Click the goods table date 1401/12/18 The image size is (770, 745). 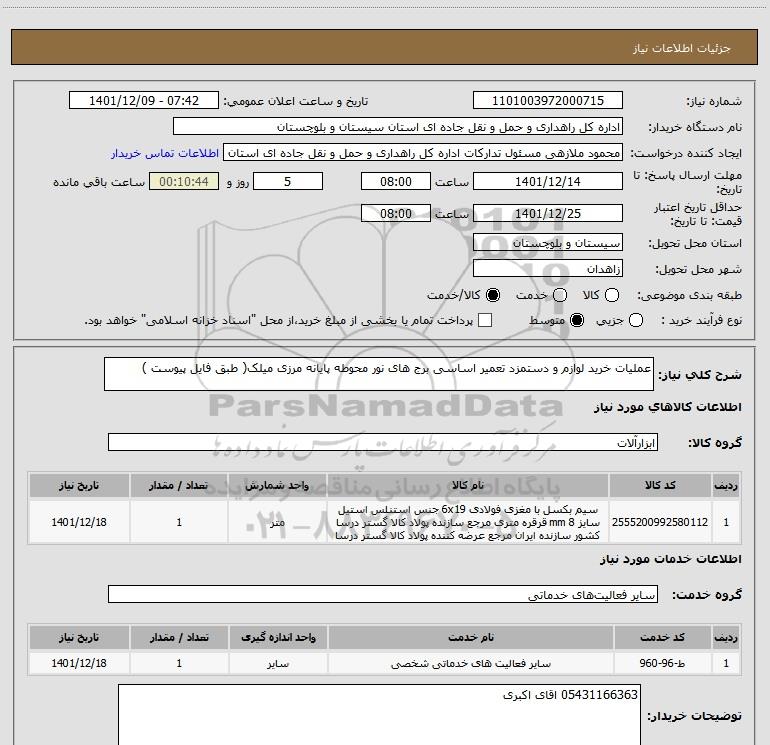[79, 522]
